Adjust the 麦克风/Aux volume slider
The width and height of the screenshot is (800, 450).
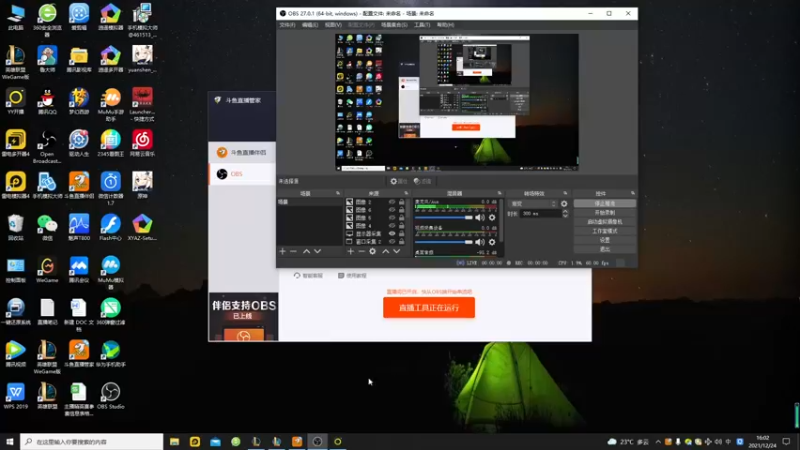444,217
